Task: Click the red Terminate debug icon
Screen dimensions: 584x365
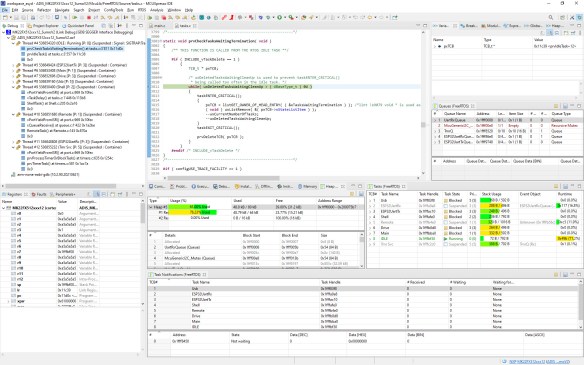Action: [x=89, y=18]
